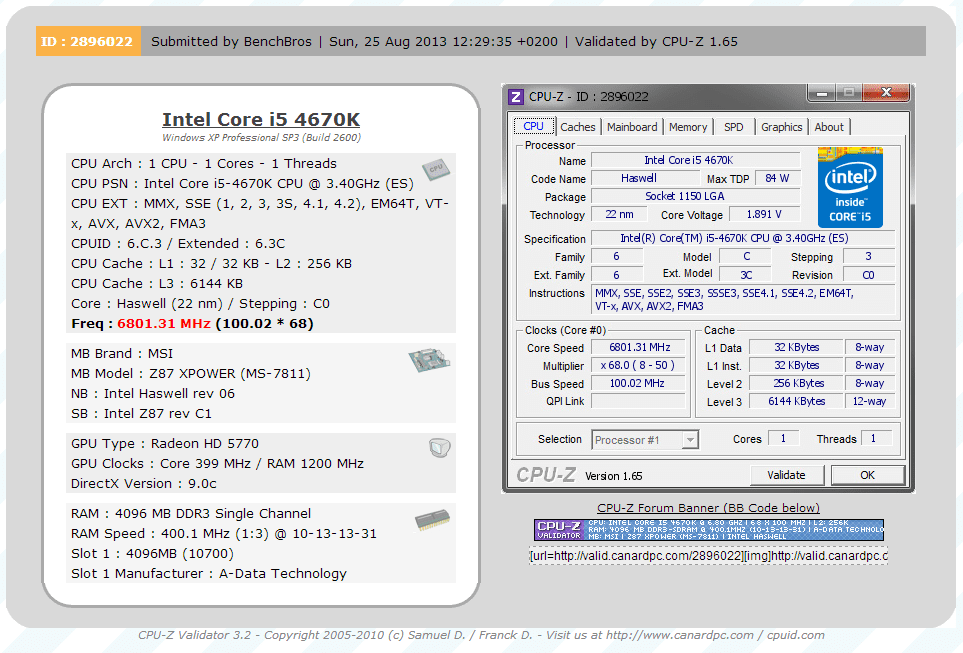The height and width of the screenshot is (653, 963).
Task: Click the motherboard icon beside MB Brand
Action: [429, 360]
